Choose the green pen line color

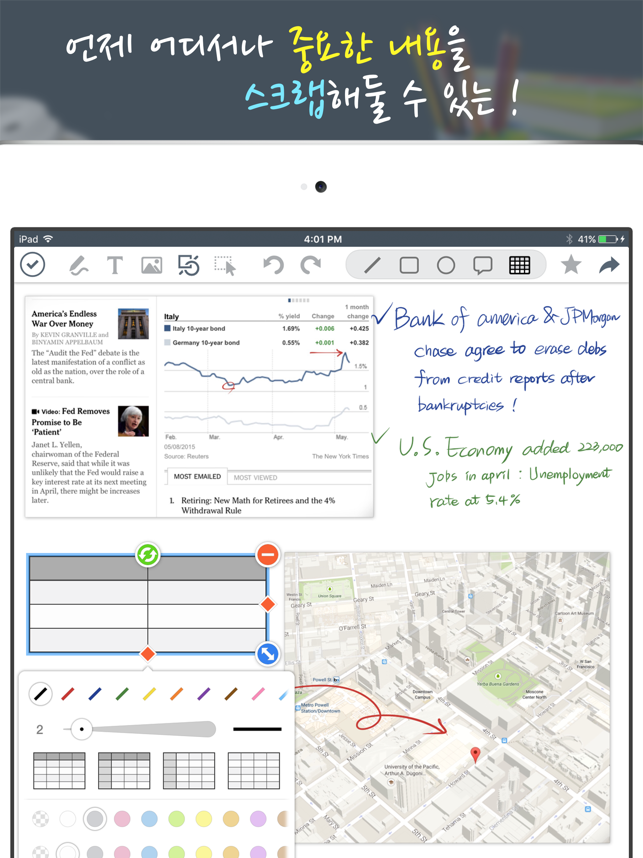pos(122,694)
